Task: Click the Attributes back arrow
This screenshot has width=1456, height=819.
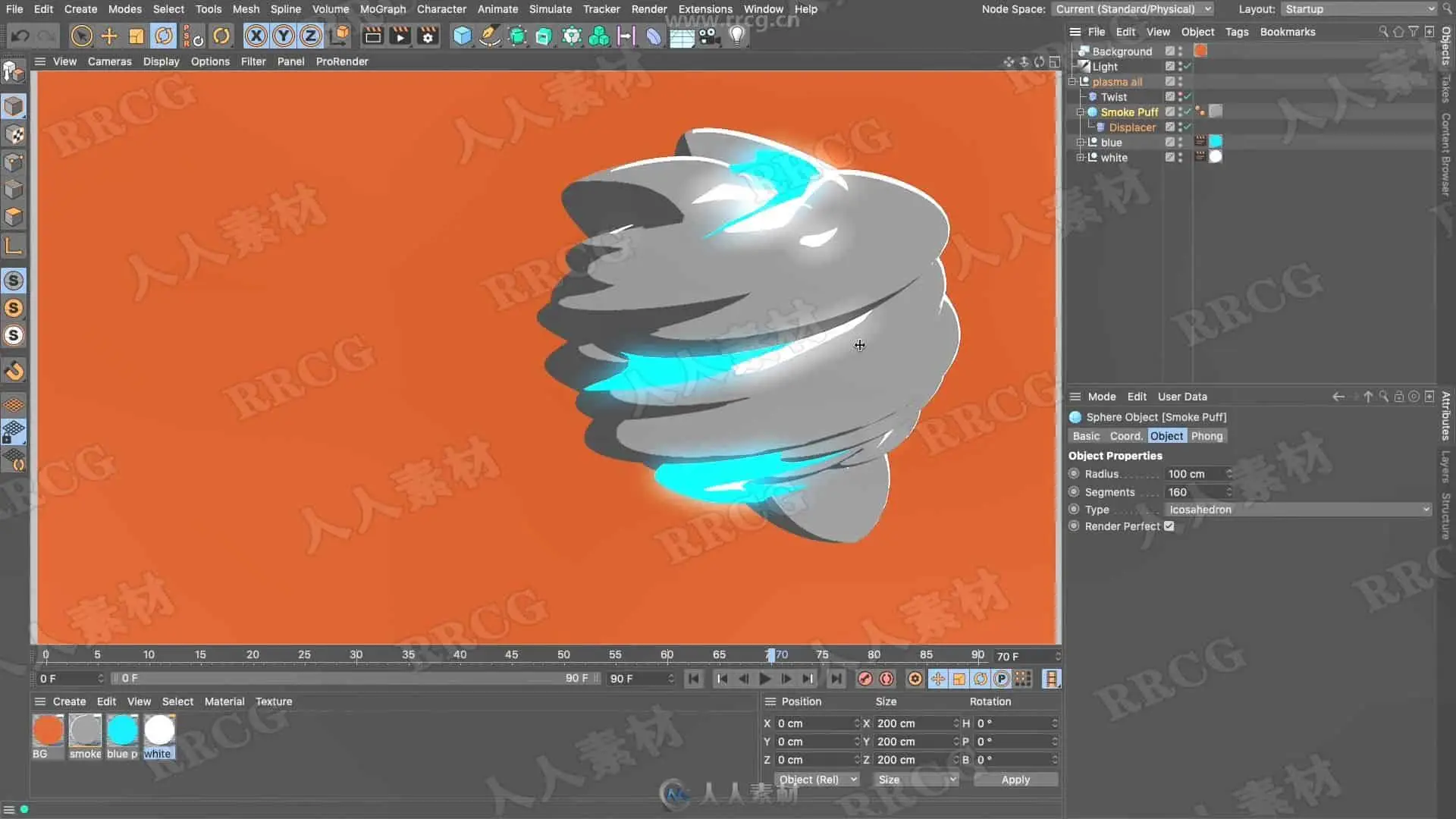Action: coord(1338,397)
